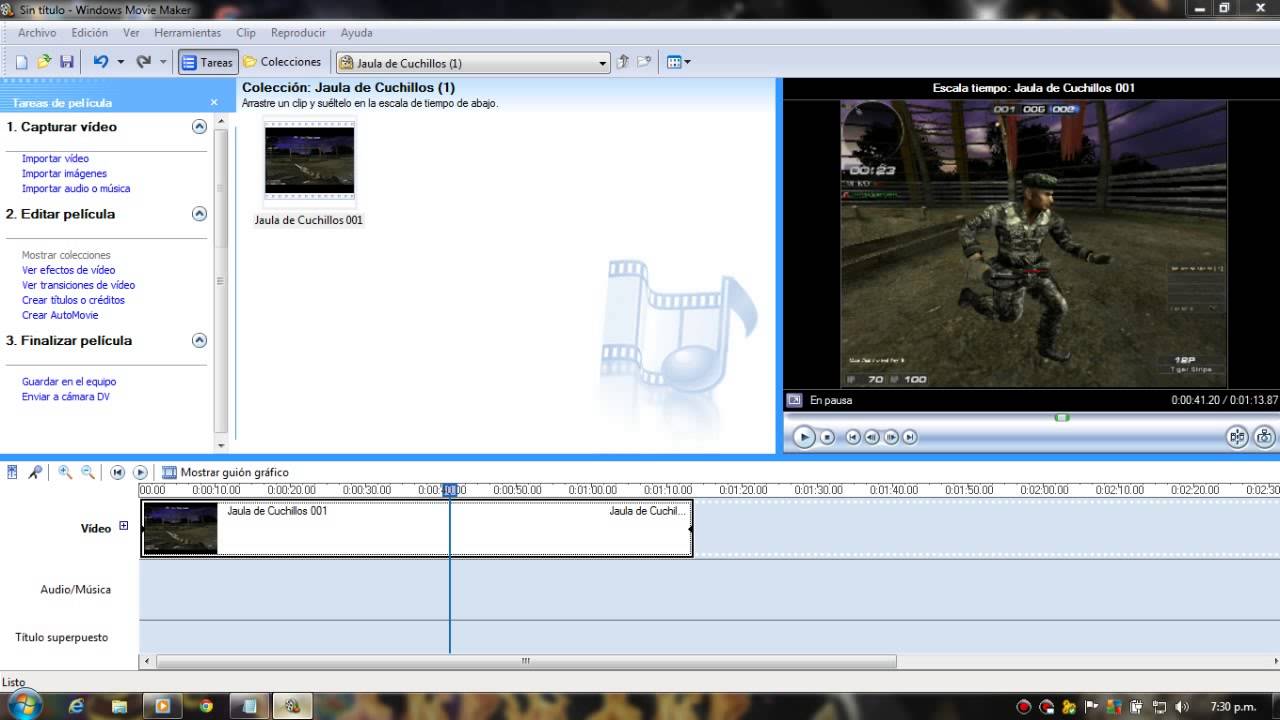Click the Redo arrow icon

tap(143, 62)
